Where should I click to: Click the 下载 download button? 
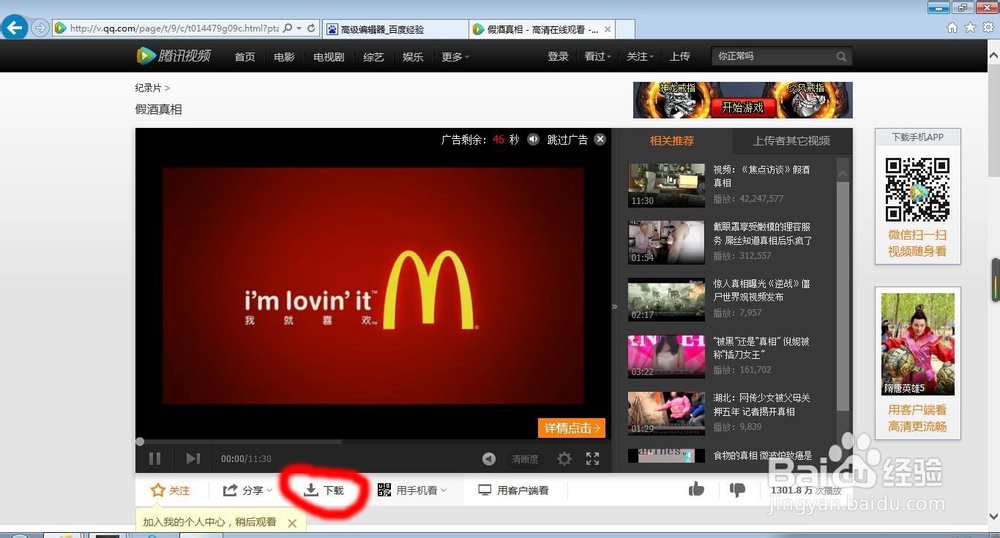[323, 490]
